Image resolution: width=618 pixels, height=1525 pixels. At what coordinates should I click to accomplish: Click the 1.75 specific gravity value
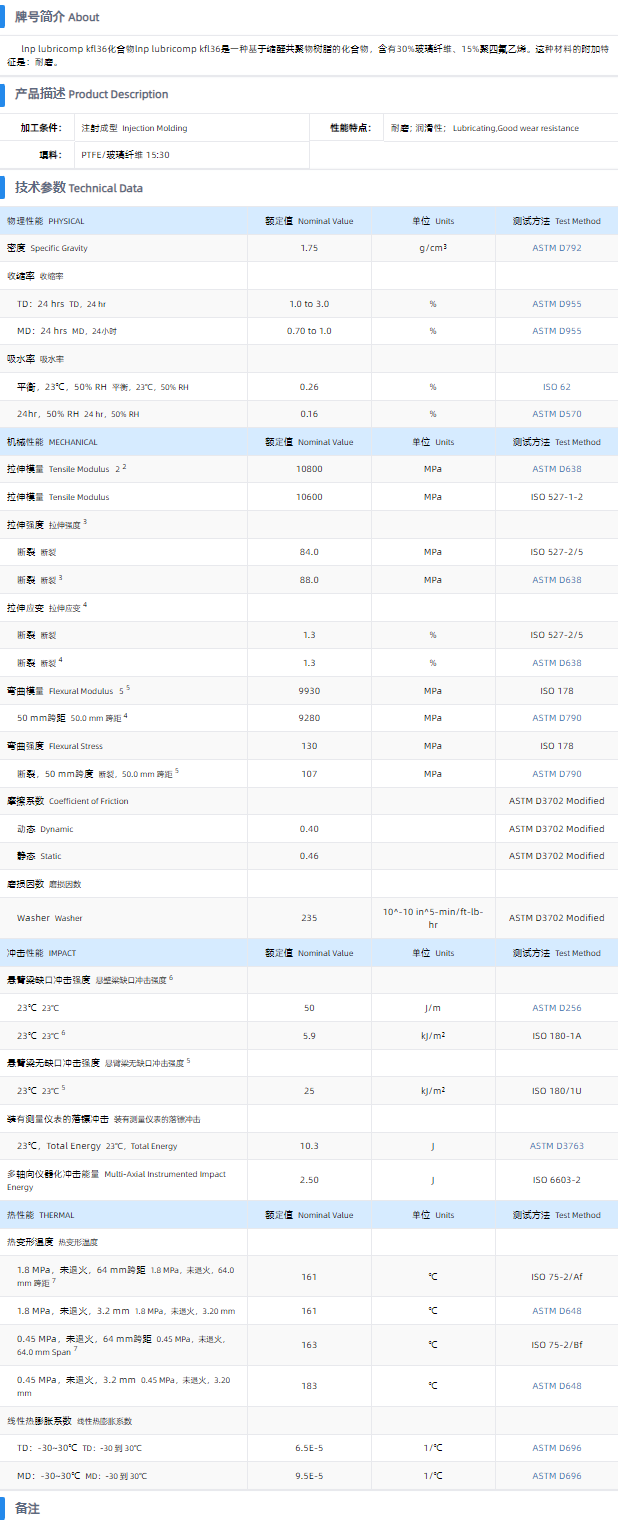tap(309, 248)
